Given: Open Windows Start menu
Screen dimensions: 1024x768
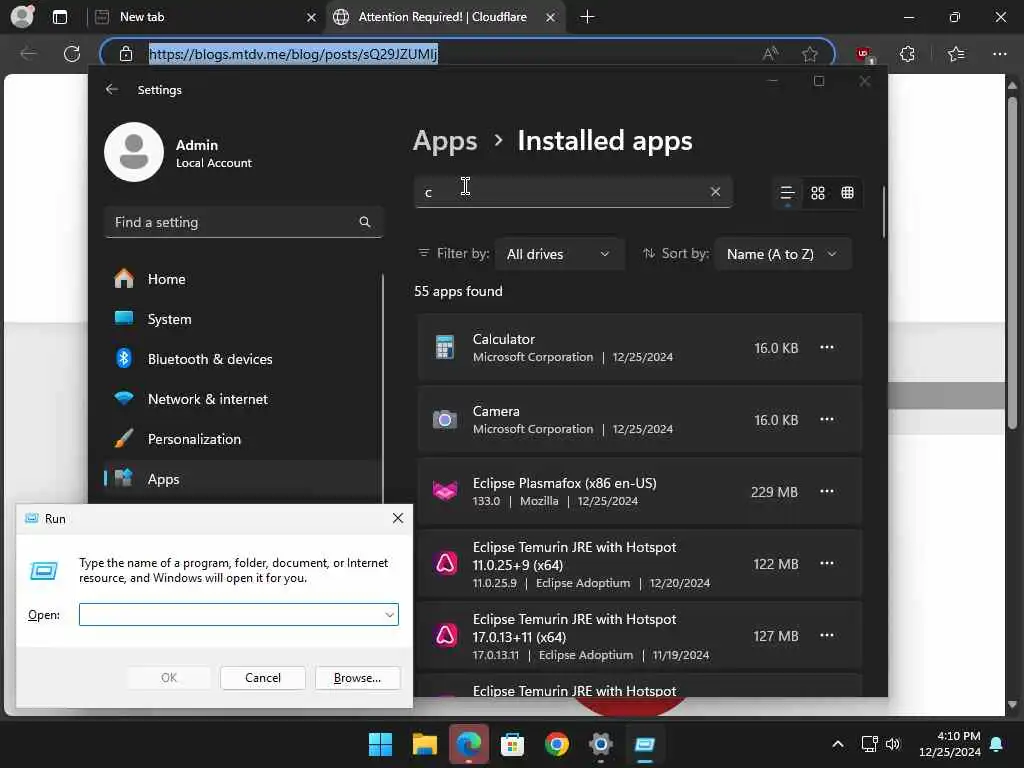Looking at the screenshot, I should tap(380, 744).
